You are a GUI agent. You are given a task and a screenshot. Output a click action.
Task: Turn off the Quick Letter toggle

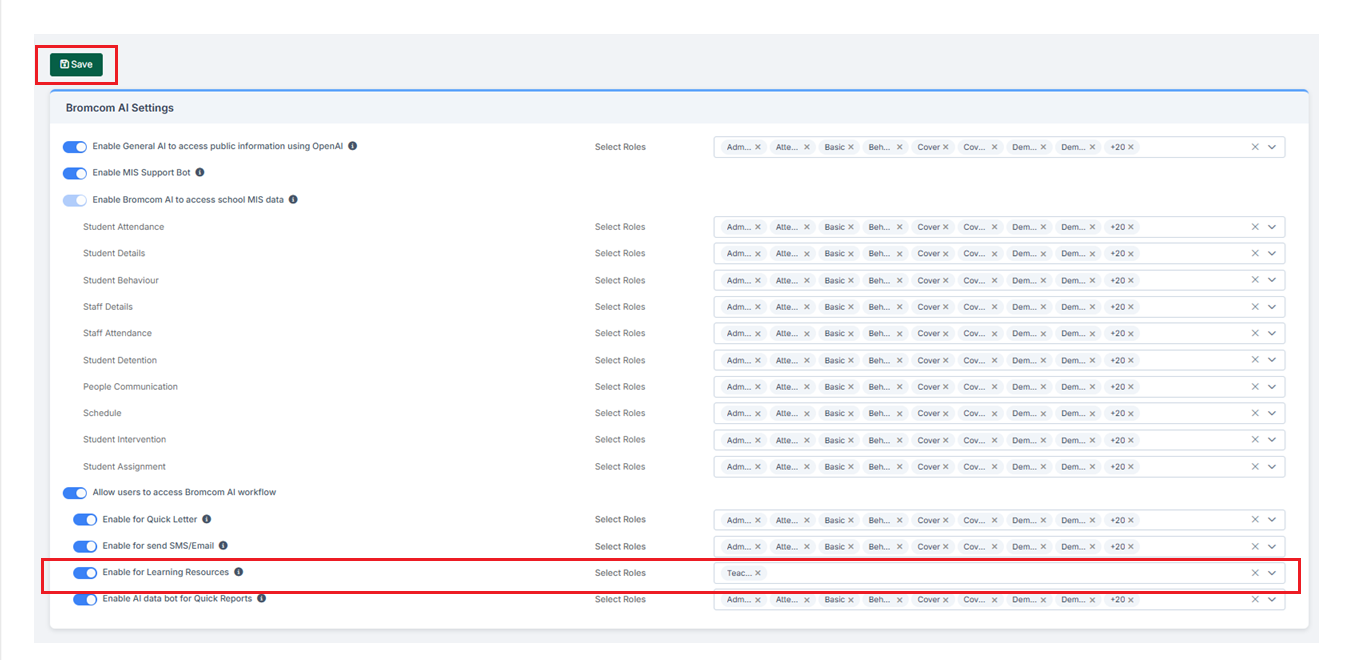point(85,519)
